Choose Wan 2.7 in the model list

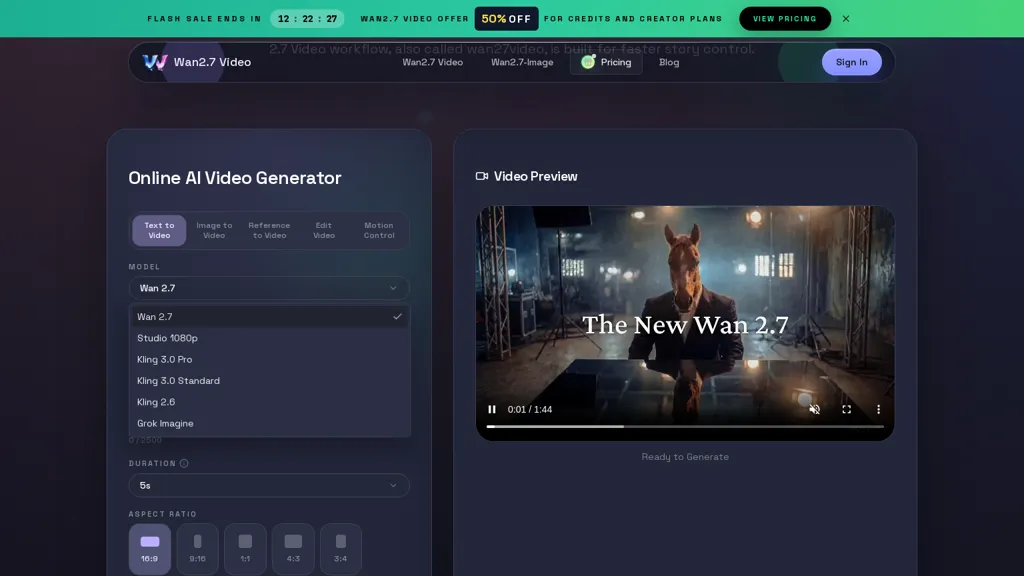tap(269, 317)
